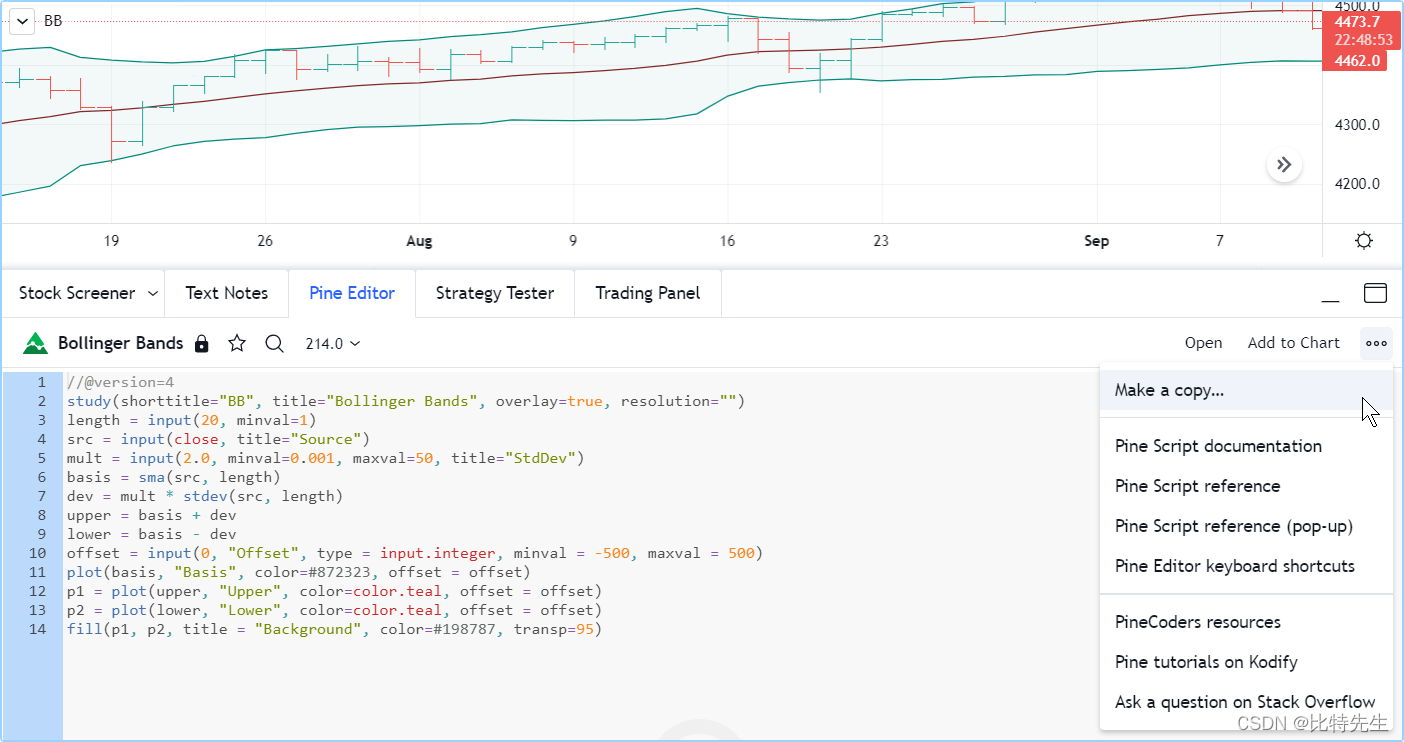
Task: Click the fill(p1, p2...) code line
Action: 334,629
